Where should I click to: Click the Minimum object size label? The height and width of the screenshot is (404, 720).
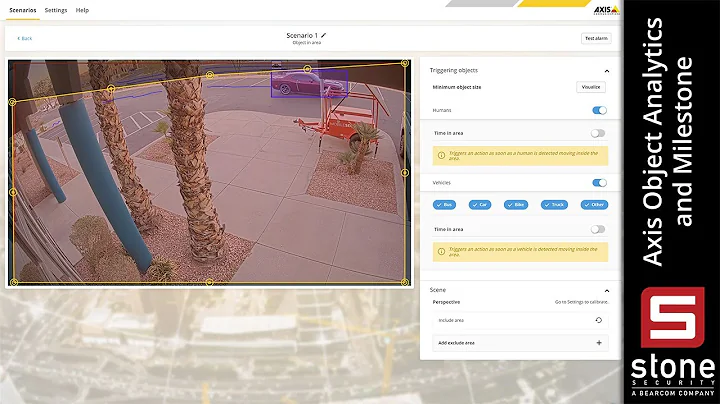tap(456, 87)
